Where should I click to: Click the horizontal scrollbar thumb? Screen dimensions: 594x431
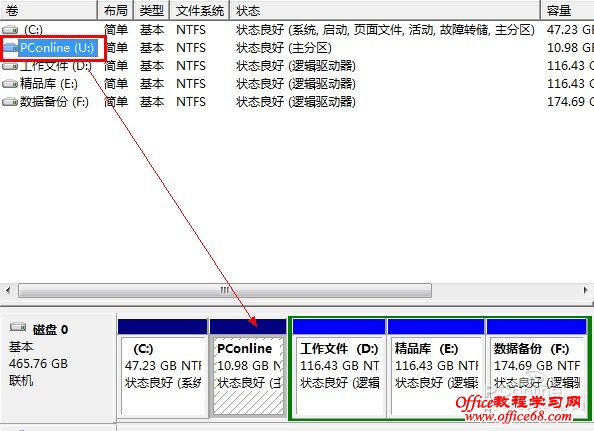(x=225, y=290)
